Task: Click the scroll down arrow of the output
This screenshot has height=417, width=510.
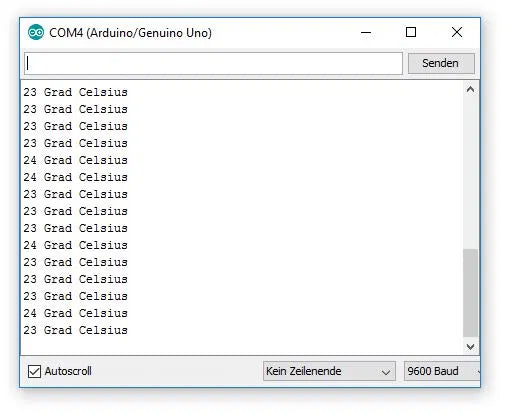Action: click(x=470, y=347)
